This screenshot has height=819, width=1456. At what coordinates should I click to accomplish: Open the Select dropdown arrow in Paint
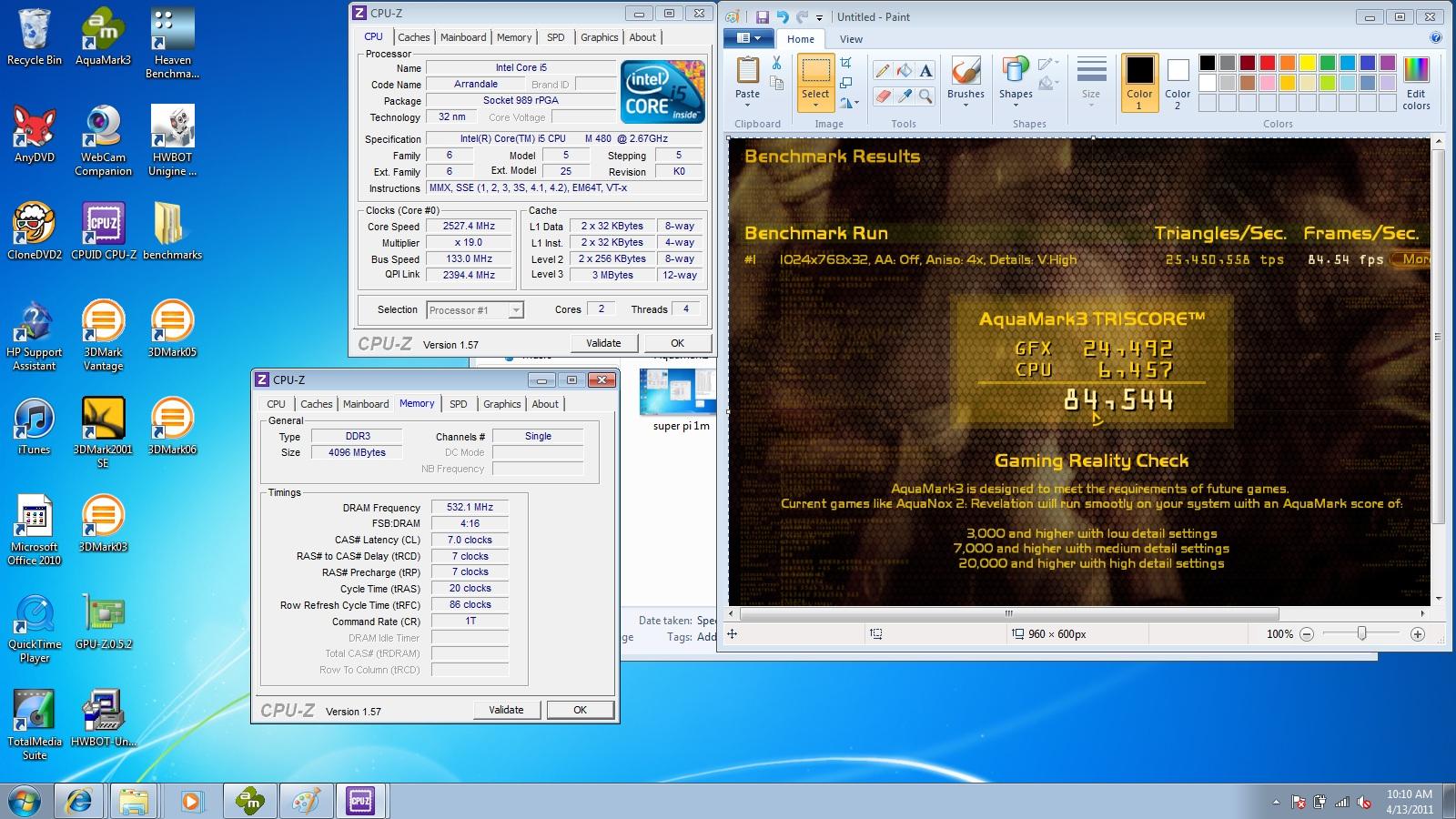tap(815, 105)
